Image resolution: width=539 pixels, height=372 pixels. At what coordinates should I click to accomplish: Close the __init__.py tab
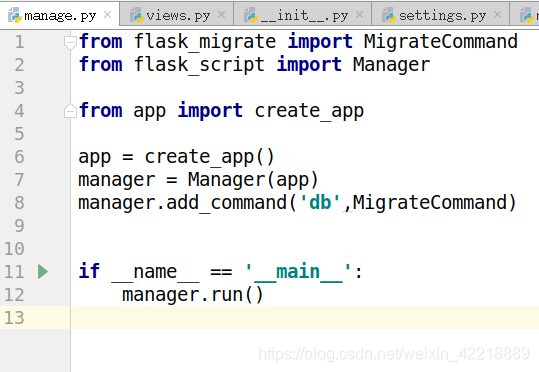359,15
